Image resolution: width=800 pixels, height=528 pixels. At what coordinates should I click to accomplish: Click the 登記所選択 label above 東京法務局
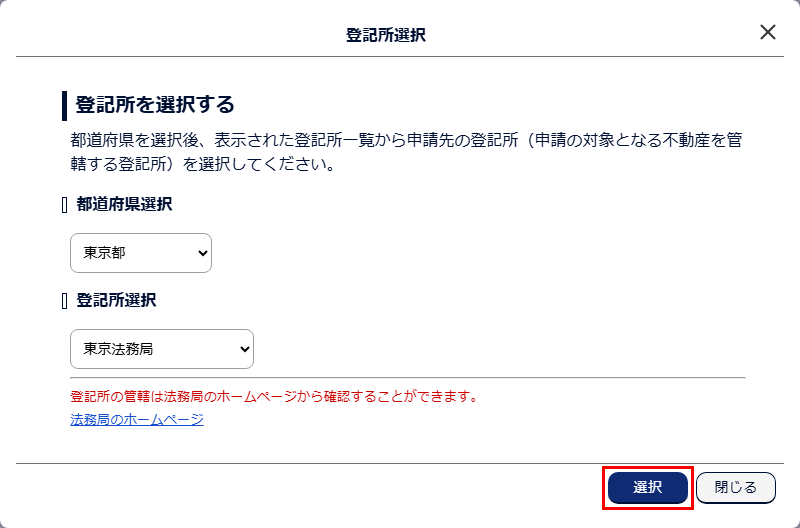tap(116, 300)
